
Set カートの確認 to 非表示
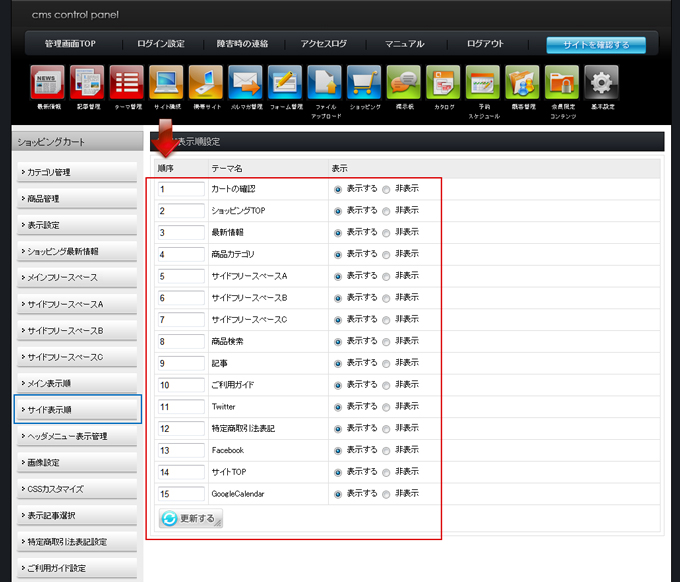click(x=387, y=189)
